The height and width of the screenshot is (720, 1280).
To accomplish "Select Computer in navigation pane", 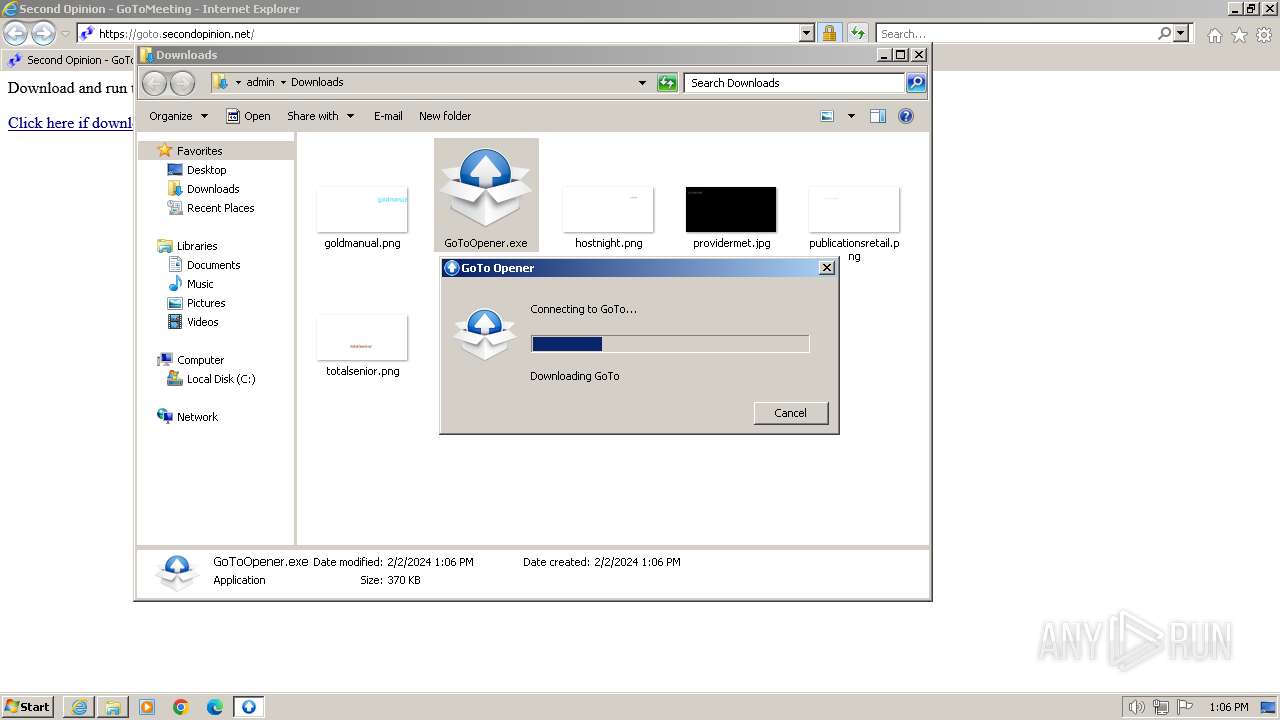I will 200,360.
